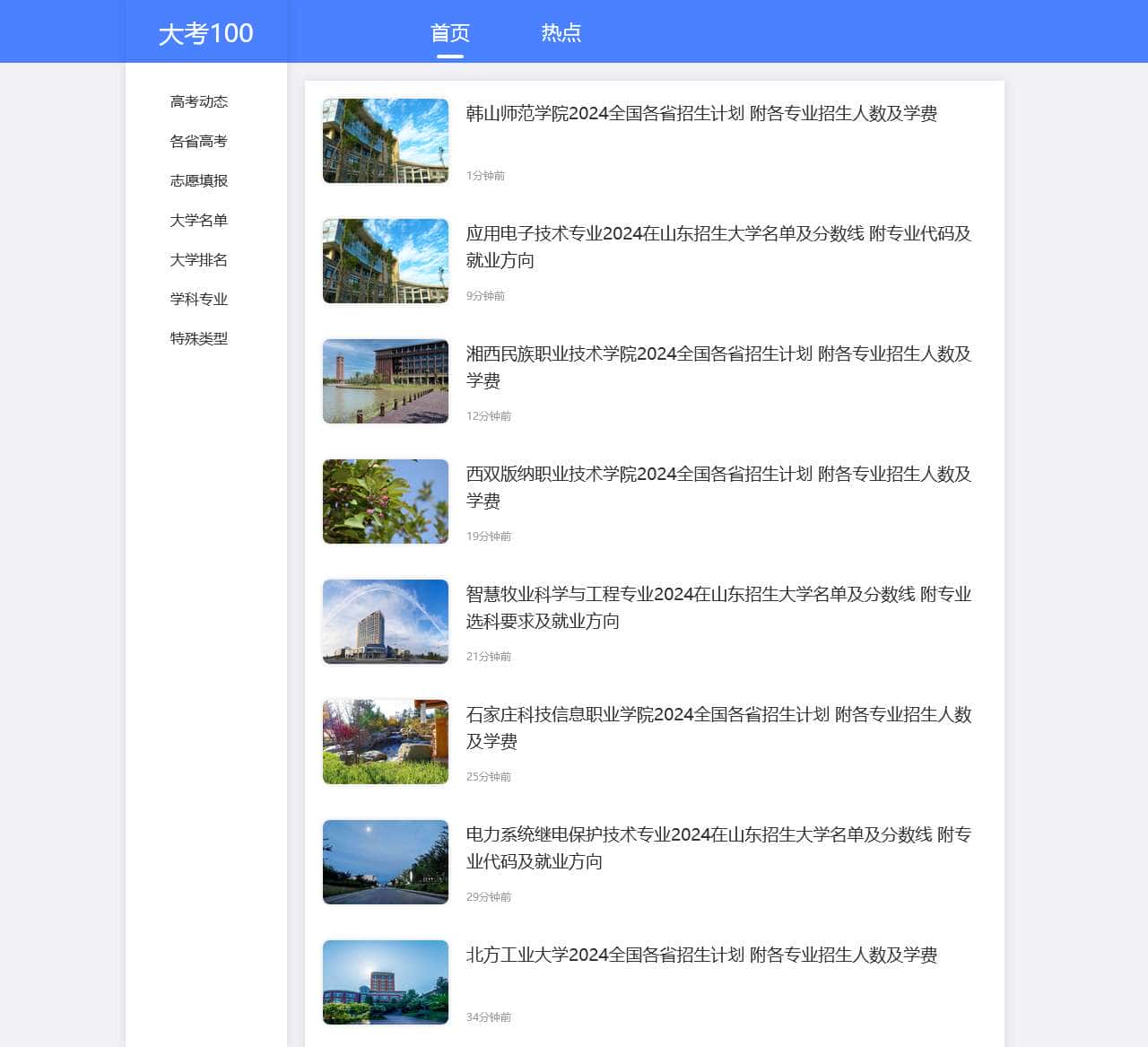Viewport: 1148px width, 1047px height.
Task: Select 学科专业 in the left menu
Action: pos(198,299)
